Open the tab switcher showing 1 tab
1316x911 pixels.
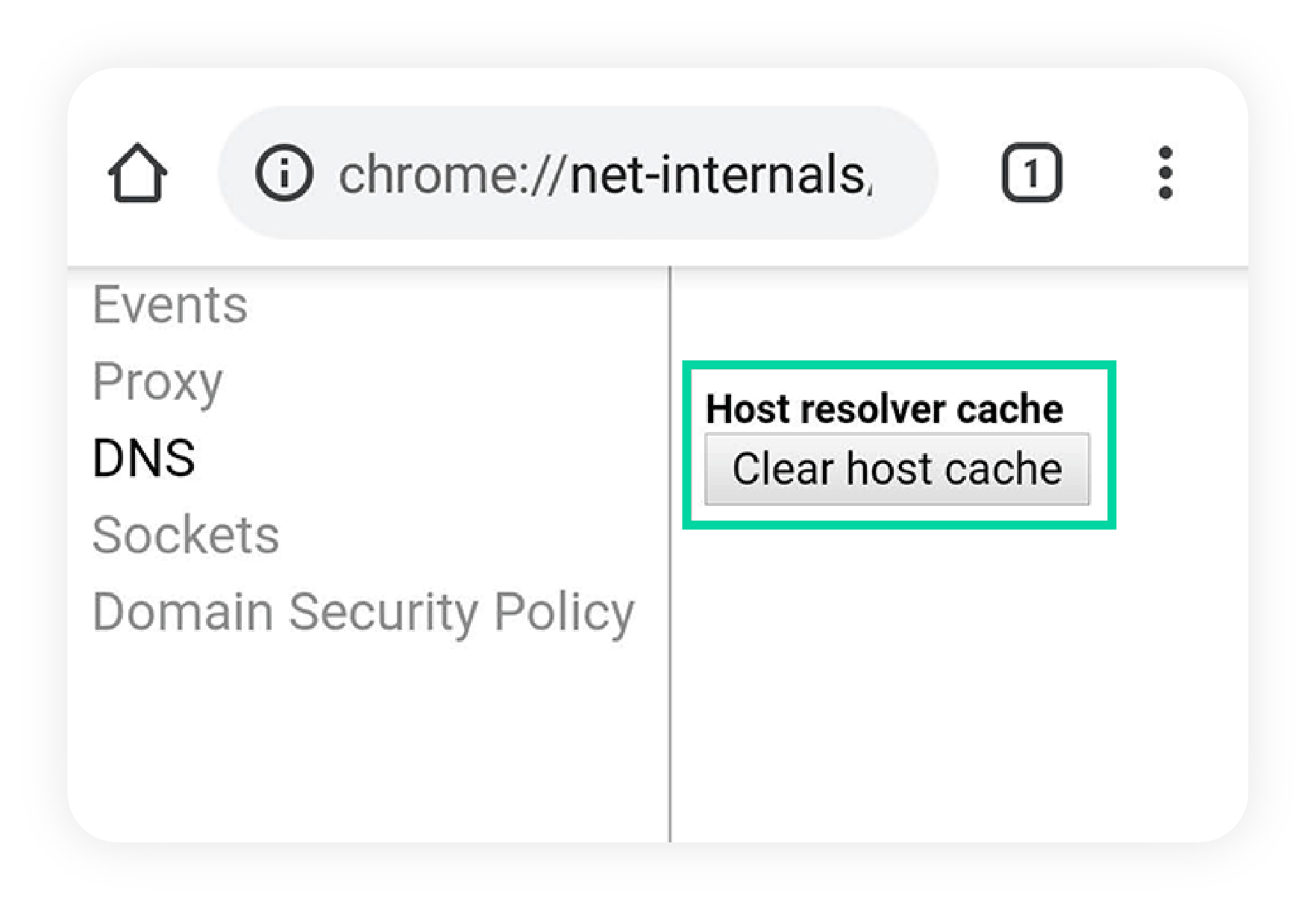[x=1031, y=172]
